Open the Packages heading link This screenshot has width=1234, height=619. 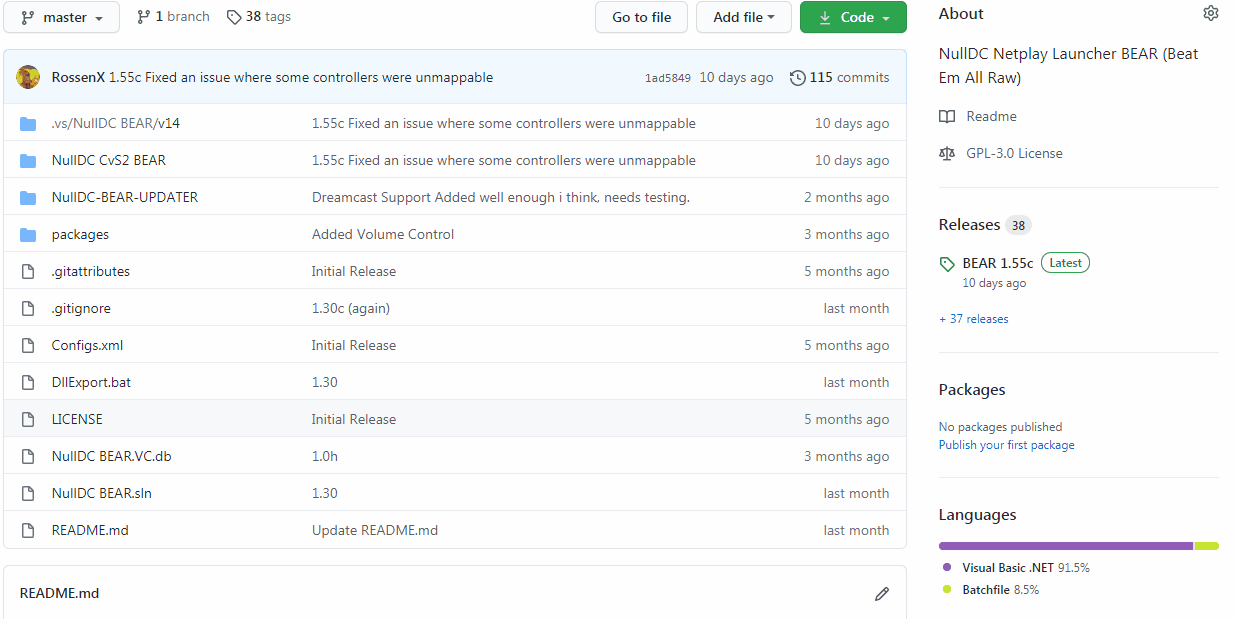[x=972, y=390]
